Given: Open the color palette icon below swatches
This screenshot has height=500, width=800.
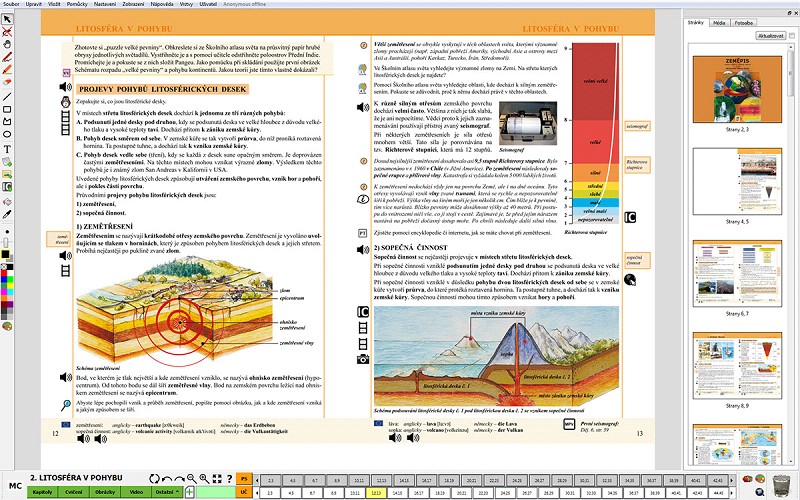Looking at the screenshot, I should (7, 326).
